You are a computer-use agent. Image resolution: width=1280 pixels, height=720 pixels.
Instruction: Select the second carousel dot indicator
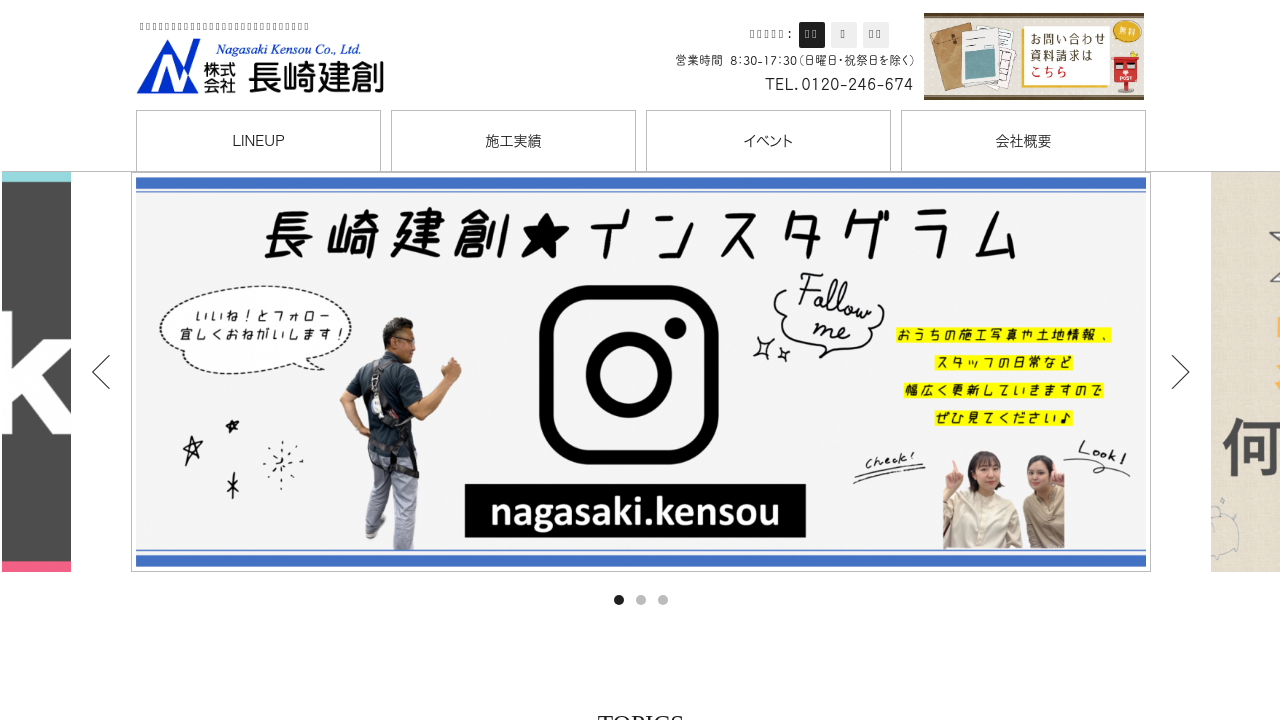[x=641, y=600]
